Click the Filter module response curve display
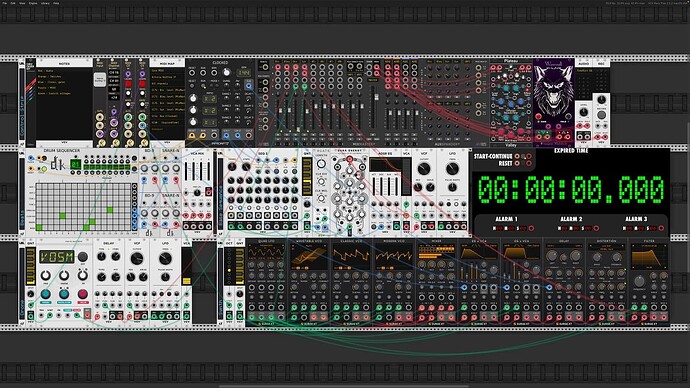Viewport: 690px width, 388px height. tap(649, 257)
